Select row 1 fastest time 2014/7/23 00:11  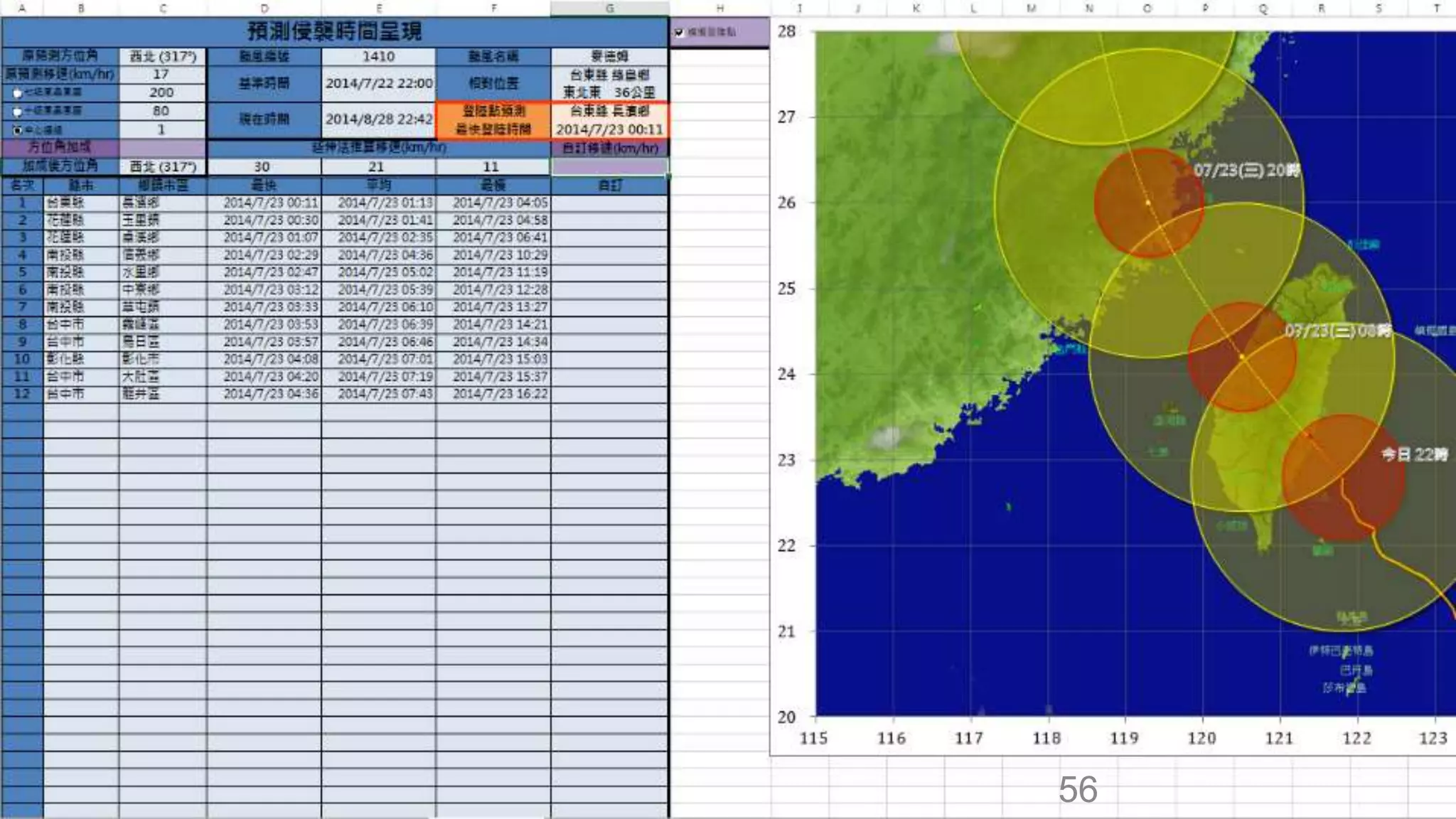[x=270, y=203]
